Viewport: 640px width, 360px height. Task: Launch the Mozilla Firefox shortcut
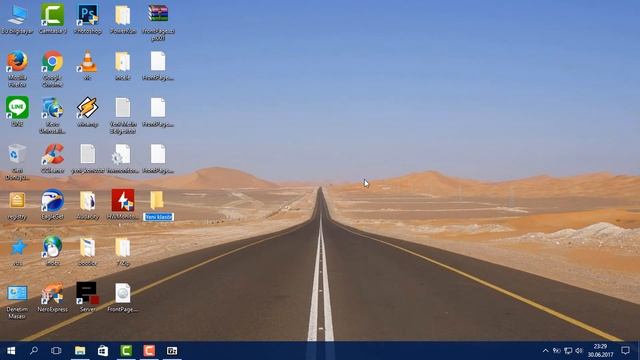(17, 61)
